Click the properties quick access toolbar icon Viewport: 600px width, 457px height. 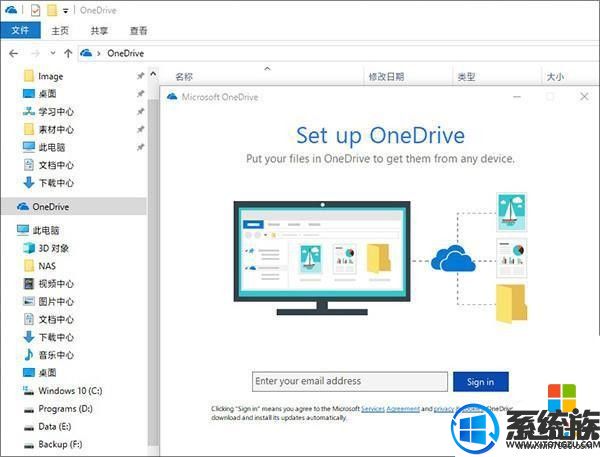tap(35, 10)
